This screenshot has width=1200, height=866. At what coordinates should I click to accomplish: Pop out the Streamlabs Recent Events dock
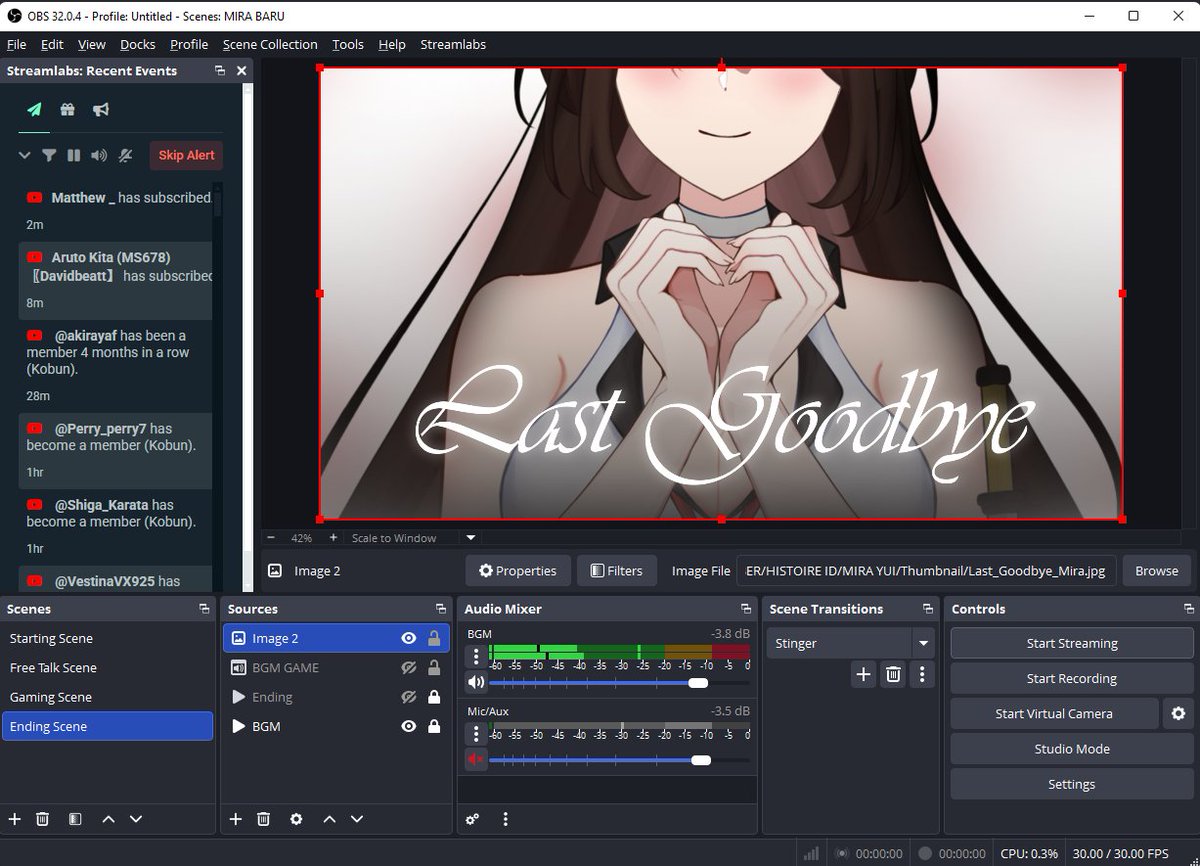[220, 71]
